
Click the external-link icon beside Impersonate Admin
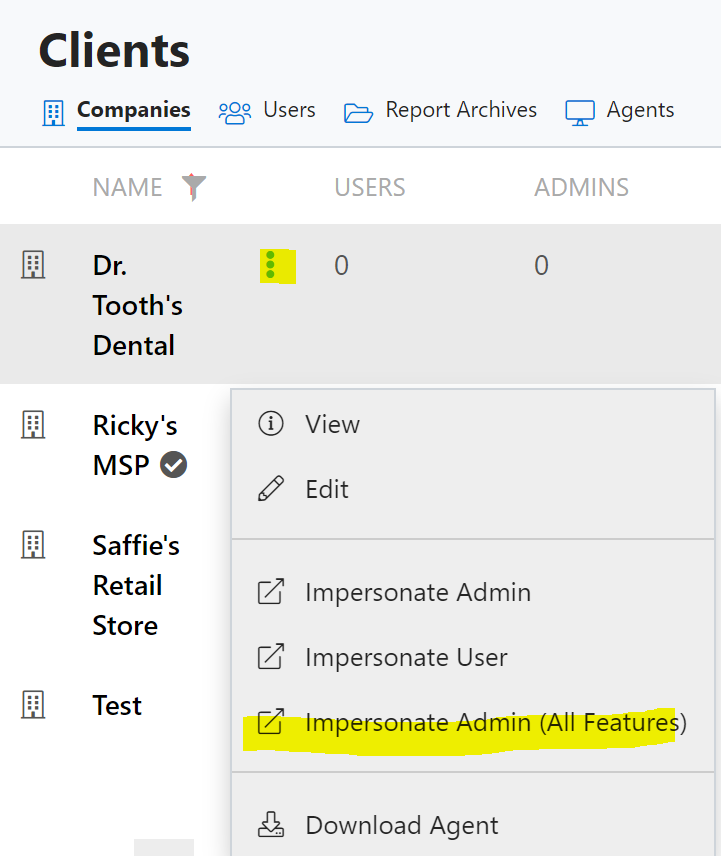point(271,592)
